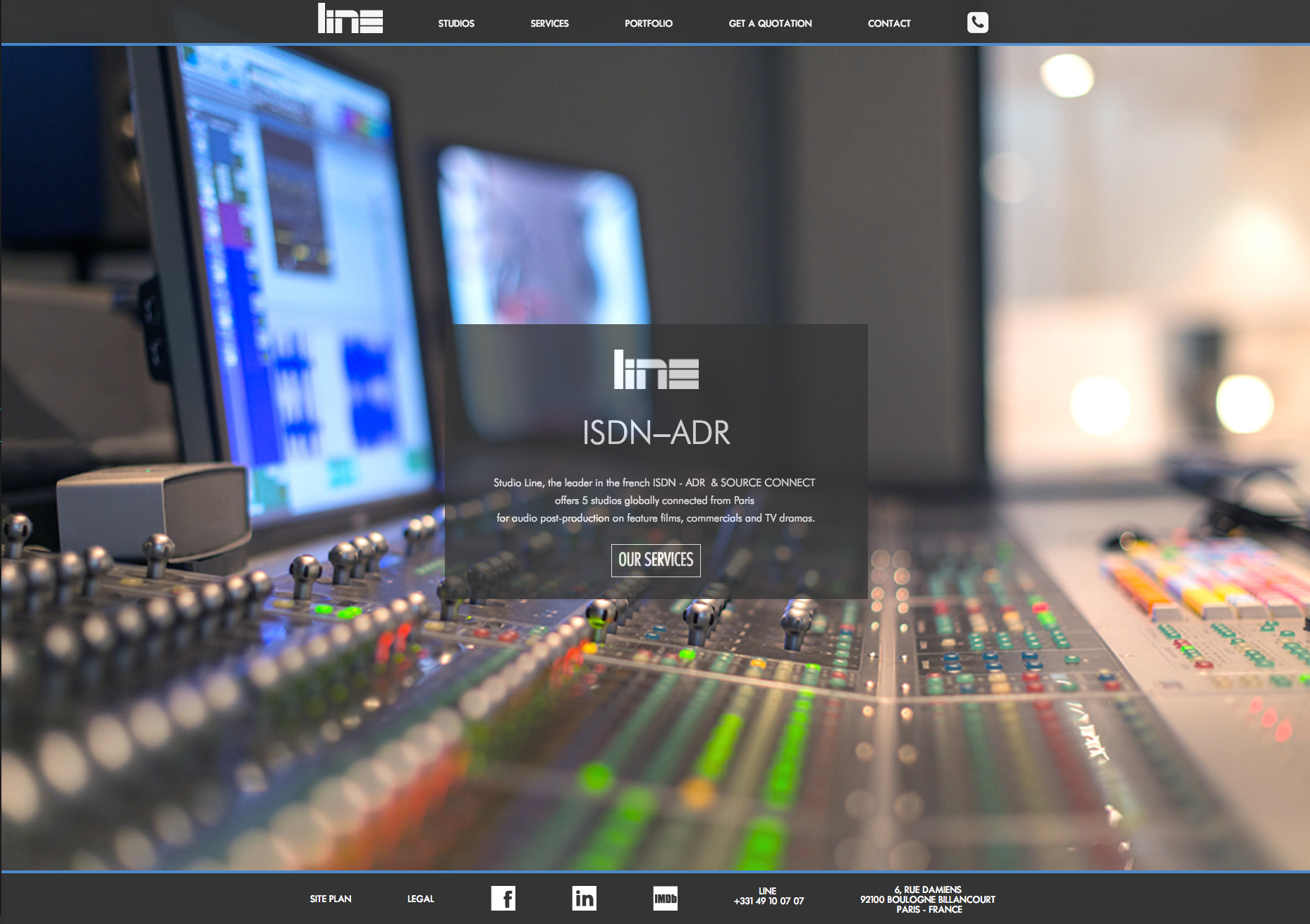Click the 'Paris - France' footer text
The image size is (1310, 924).
[929, 909]
